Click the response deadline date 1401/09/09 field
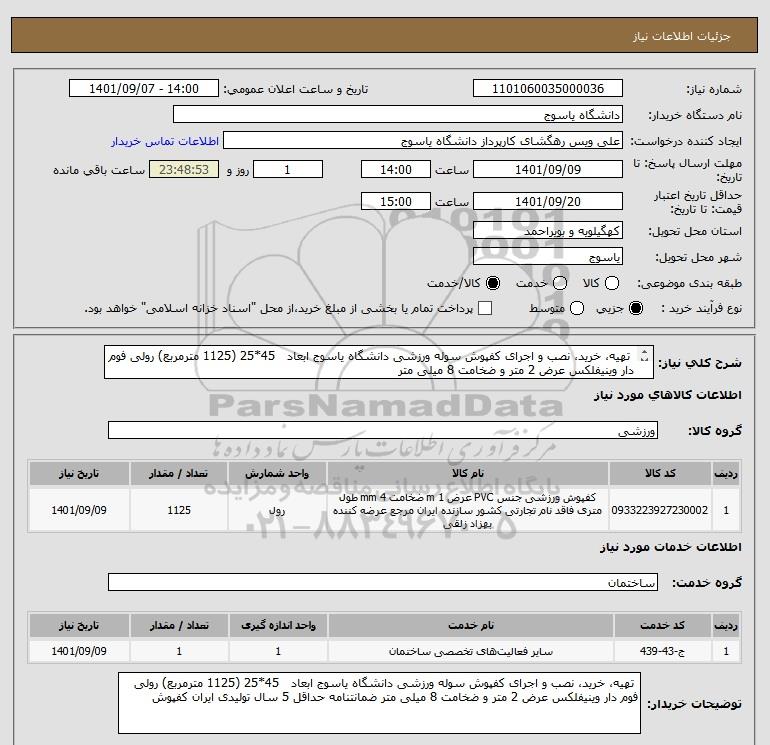This screenshot has height=745, width=770. [x=548, y=169]
